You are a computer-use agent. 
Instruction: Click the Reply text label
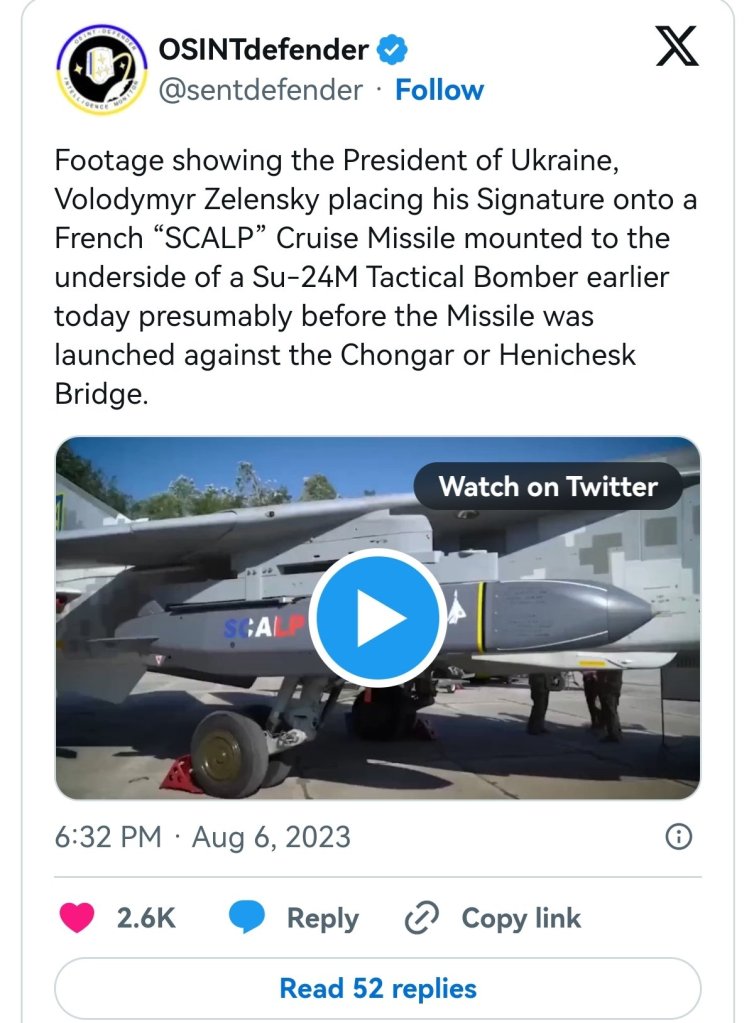(323, 918)
